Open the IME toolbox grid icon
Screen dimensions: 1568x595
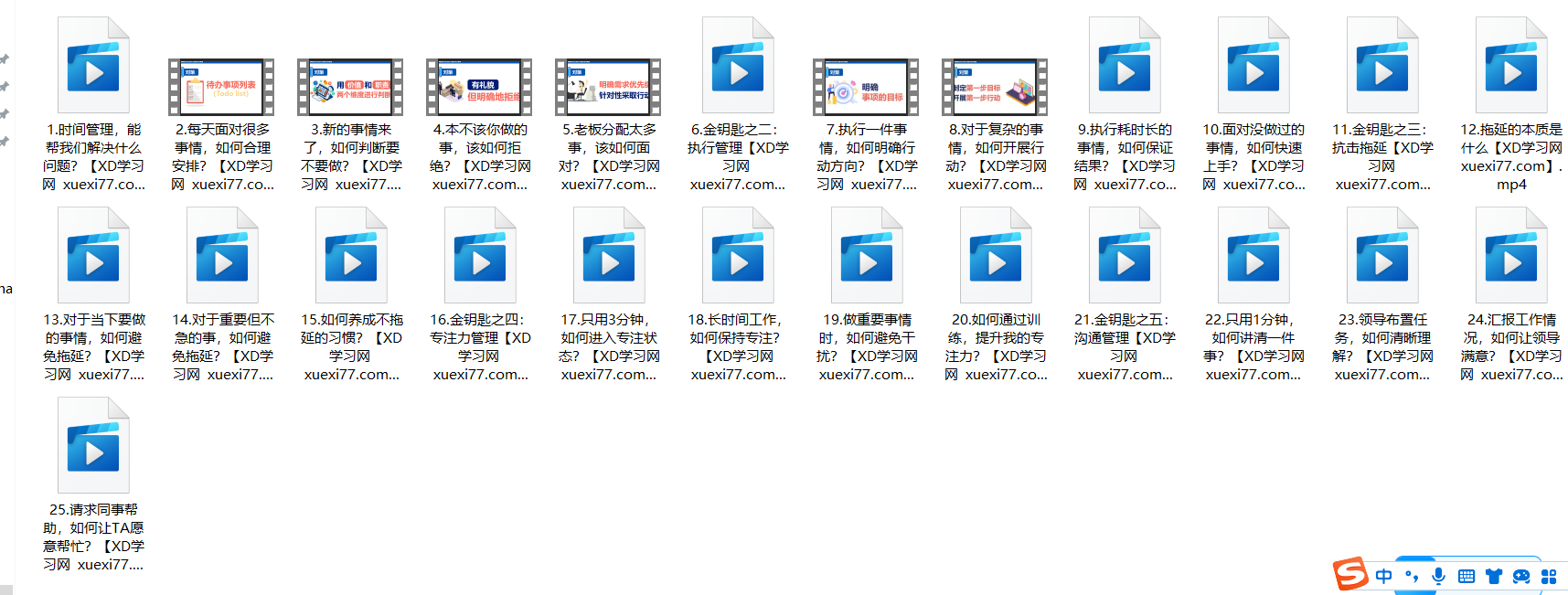(x=1549, y=576)
